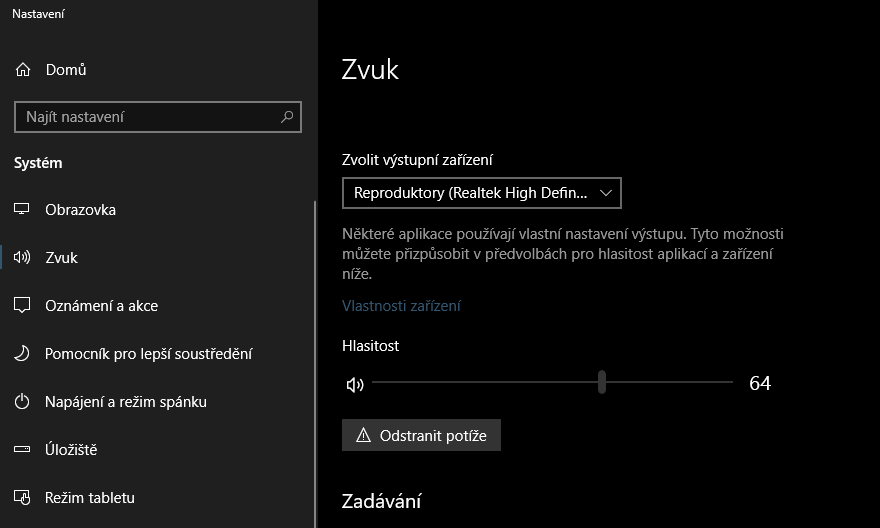The height and width of the screenshot is (528, 880).
Task: Click the Zvuk speaker sidebar icon
Action: pyautogui.click(x=22, y=258)
